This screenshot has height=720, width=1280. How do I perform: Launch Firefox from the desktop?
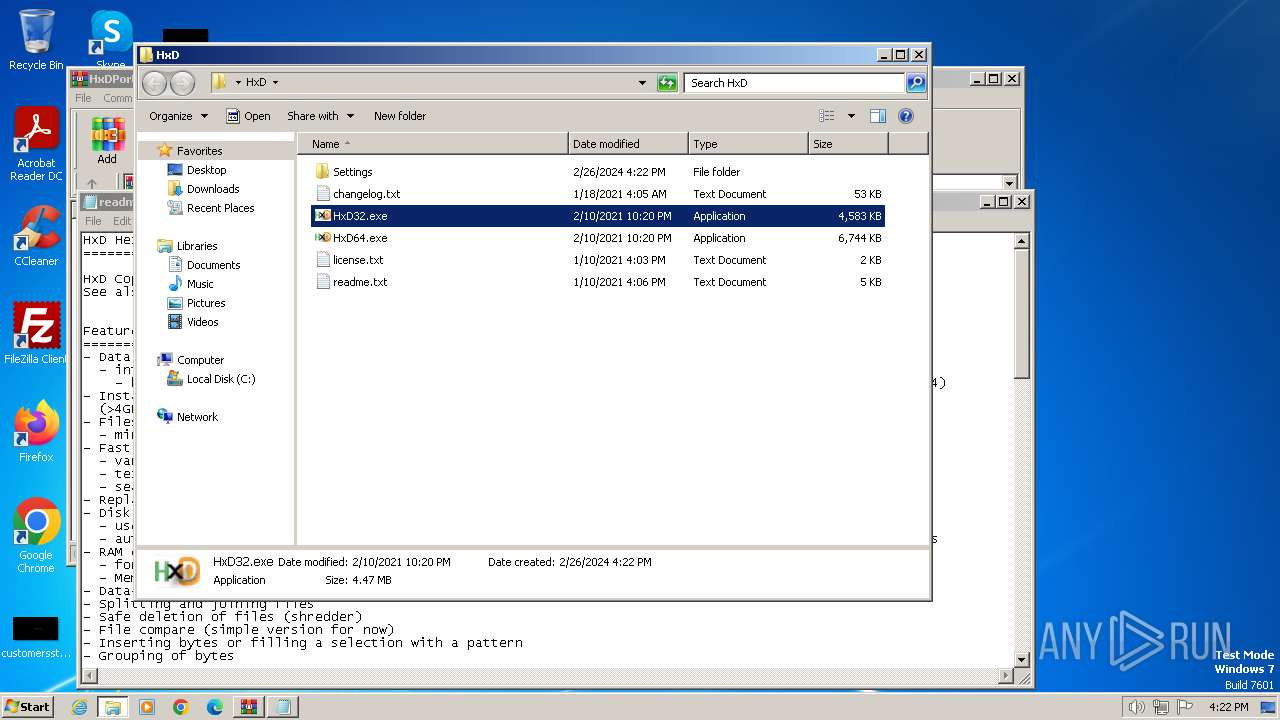coord(36,431)
